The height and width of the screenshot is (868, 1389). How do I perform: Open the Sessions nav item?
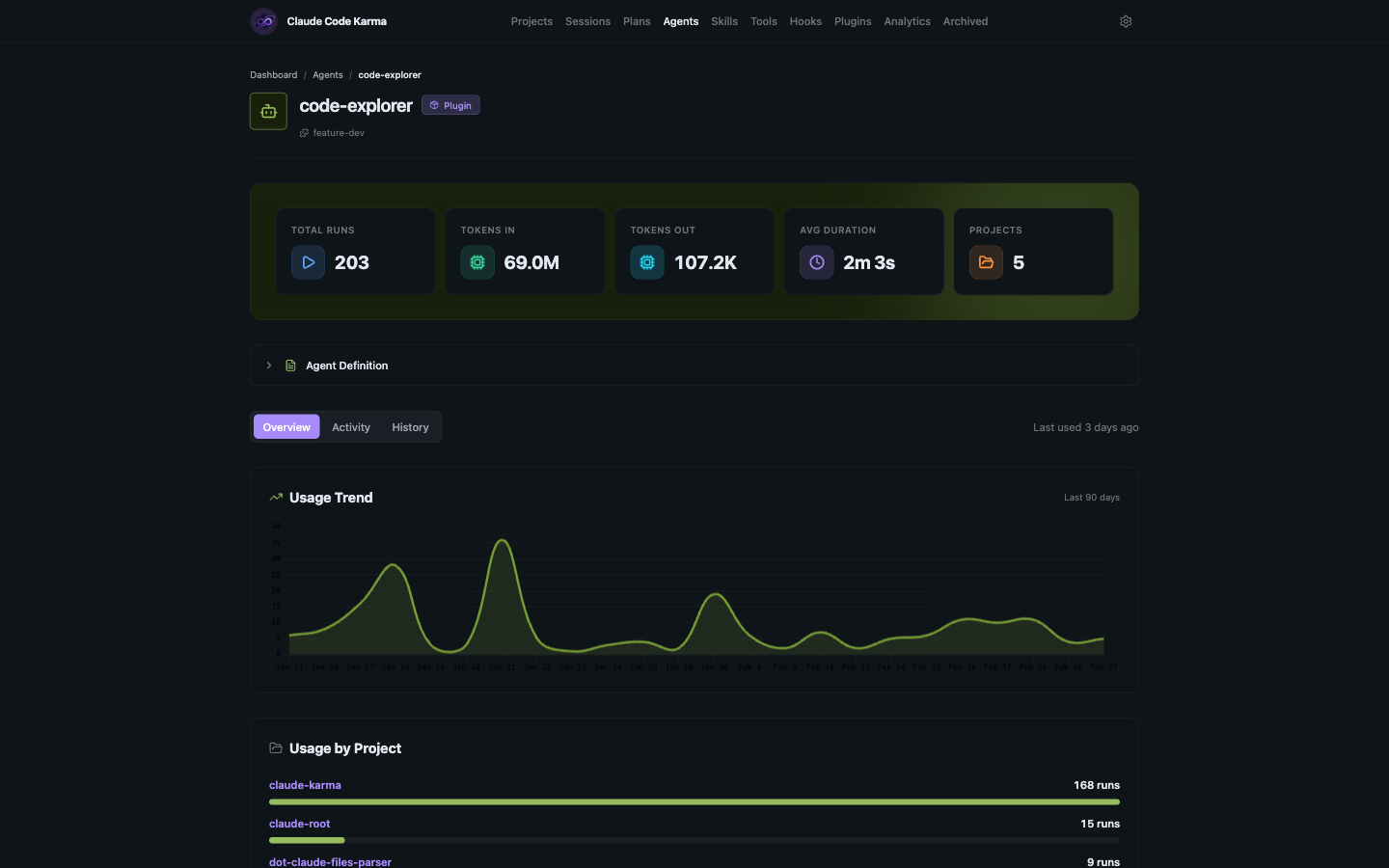click(587, 21)
